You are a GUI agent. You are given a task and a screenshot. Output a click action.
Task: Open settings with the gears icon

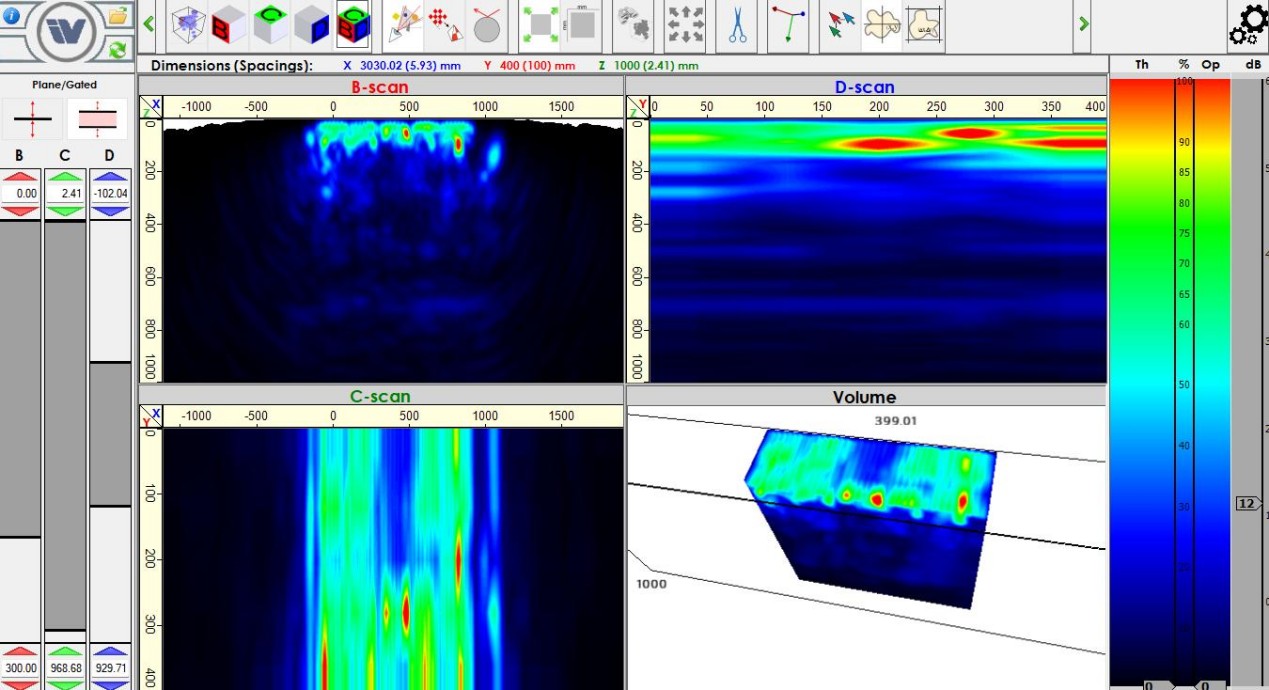pyautogui.click(x=1247, y=25)
